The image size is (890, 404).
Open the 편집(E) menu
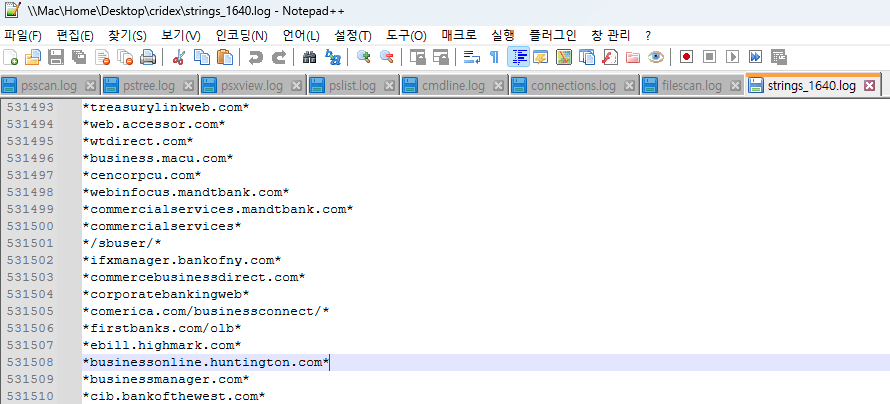75,36
